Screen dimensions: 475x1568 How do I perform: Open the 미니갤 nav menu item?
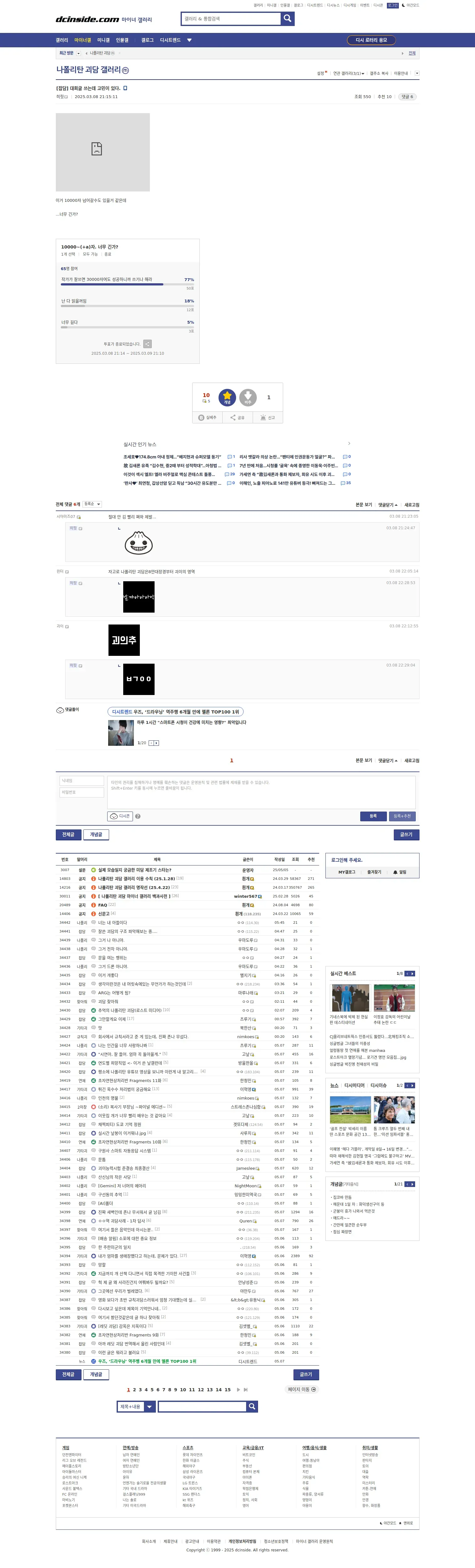coord(103,40)
